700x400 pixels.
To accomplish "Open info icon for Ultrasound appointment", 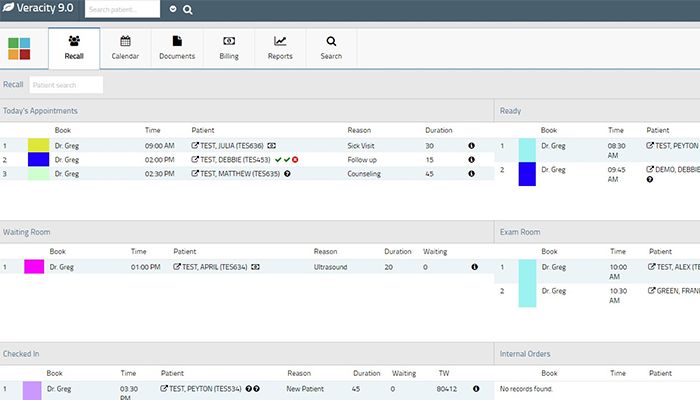I will 475,267.
